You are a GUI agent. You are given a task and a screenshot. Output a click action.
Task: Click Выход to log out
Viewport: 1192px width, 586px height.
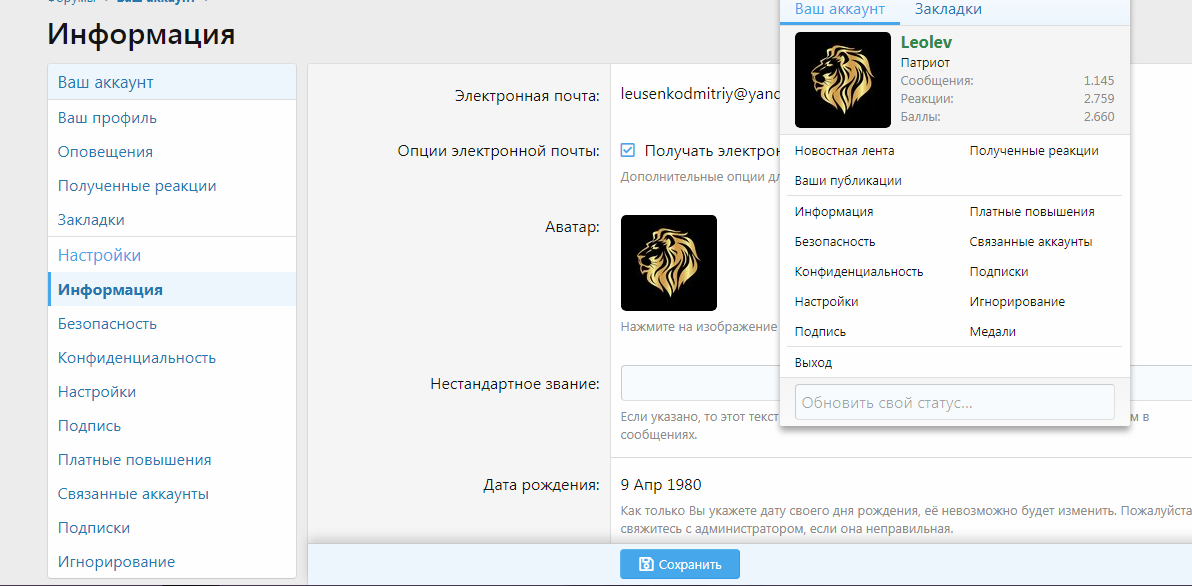(x=813, y=363)
